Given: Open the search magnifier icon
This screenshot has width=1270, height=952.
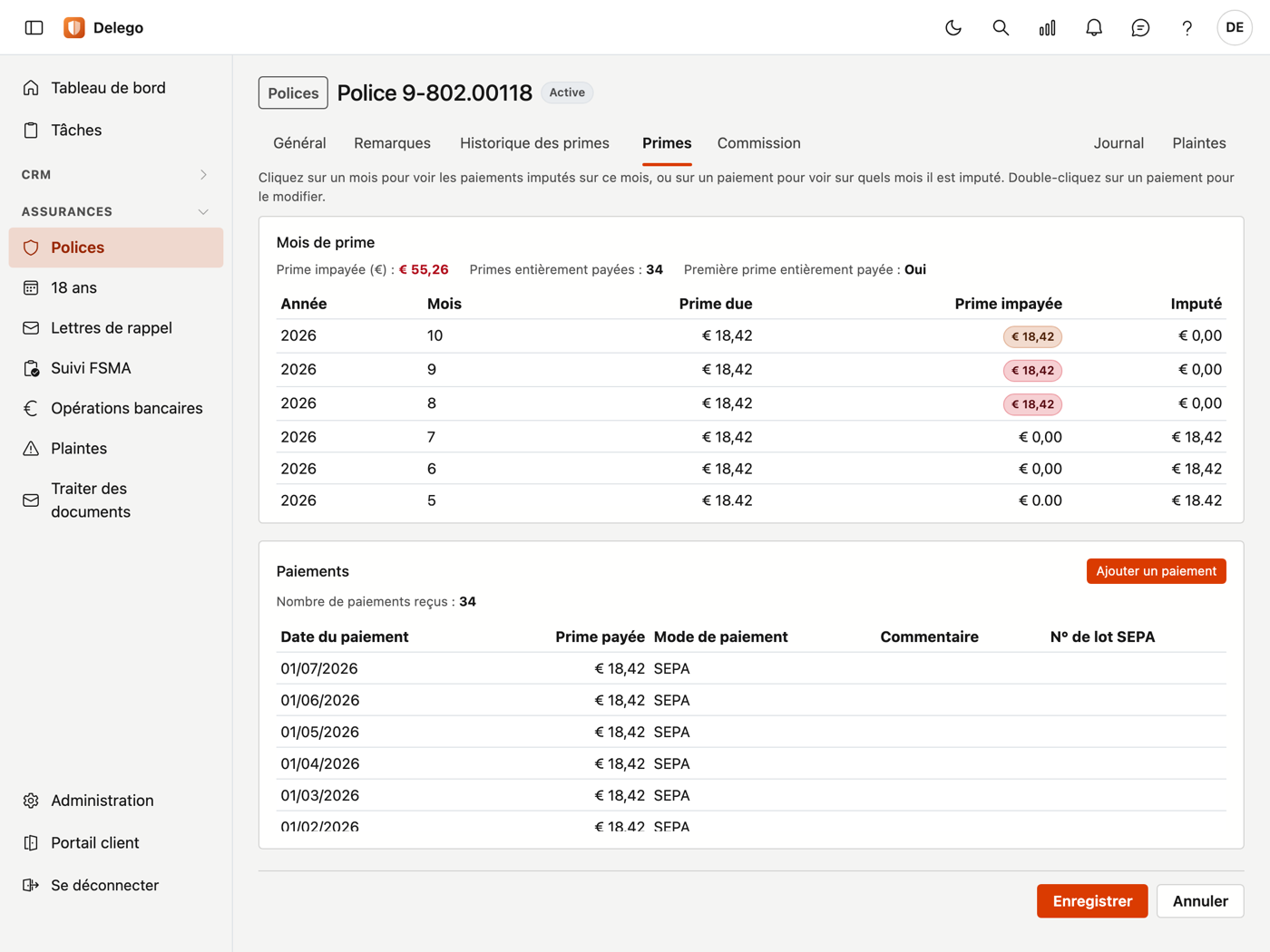Looking at the screenshot, I should coord(1001,28).
